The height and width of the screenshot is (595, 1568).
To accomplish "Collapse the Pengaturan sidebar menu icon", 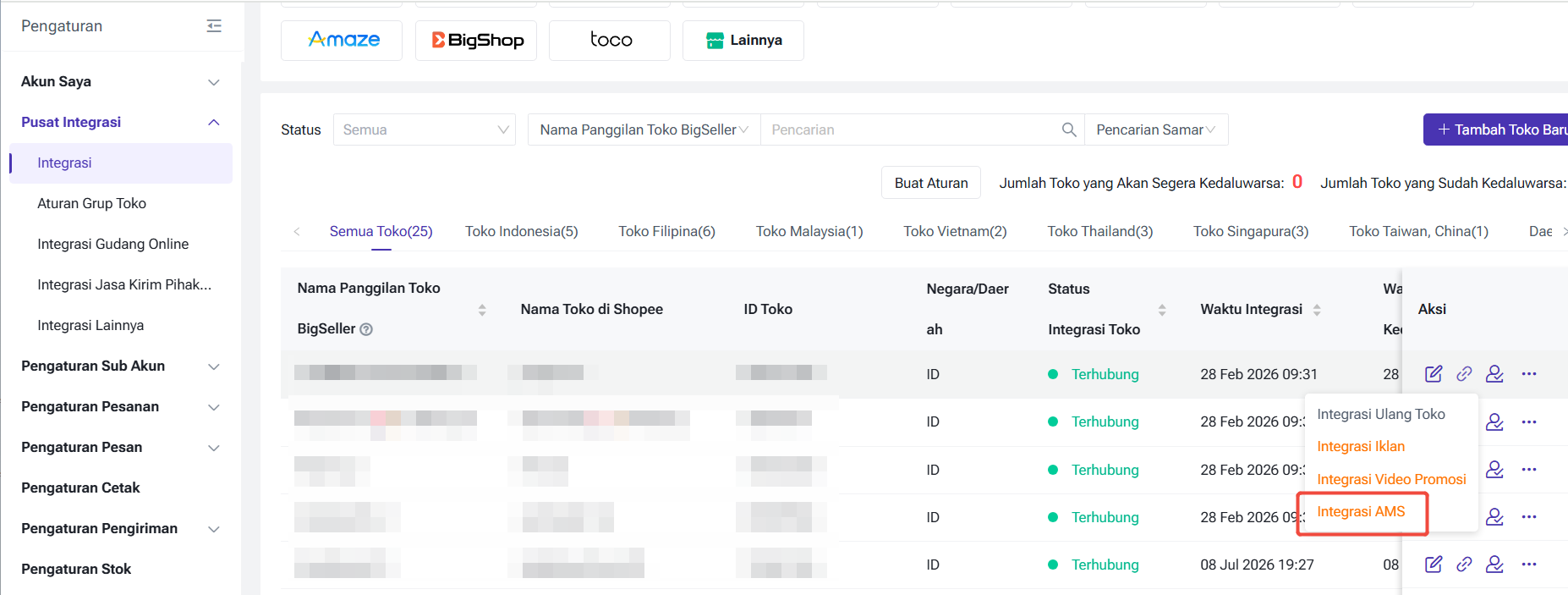I will pyautogui.click(x=214, y=26).
